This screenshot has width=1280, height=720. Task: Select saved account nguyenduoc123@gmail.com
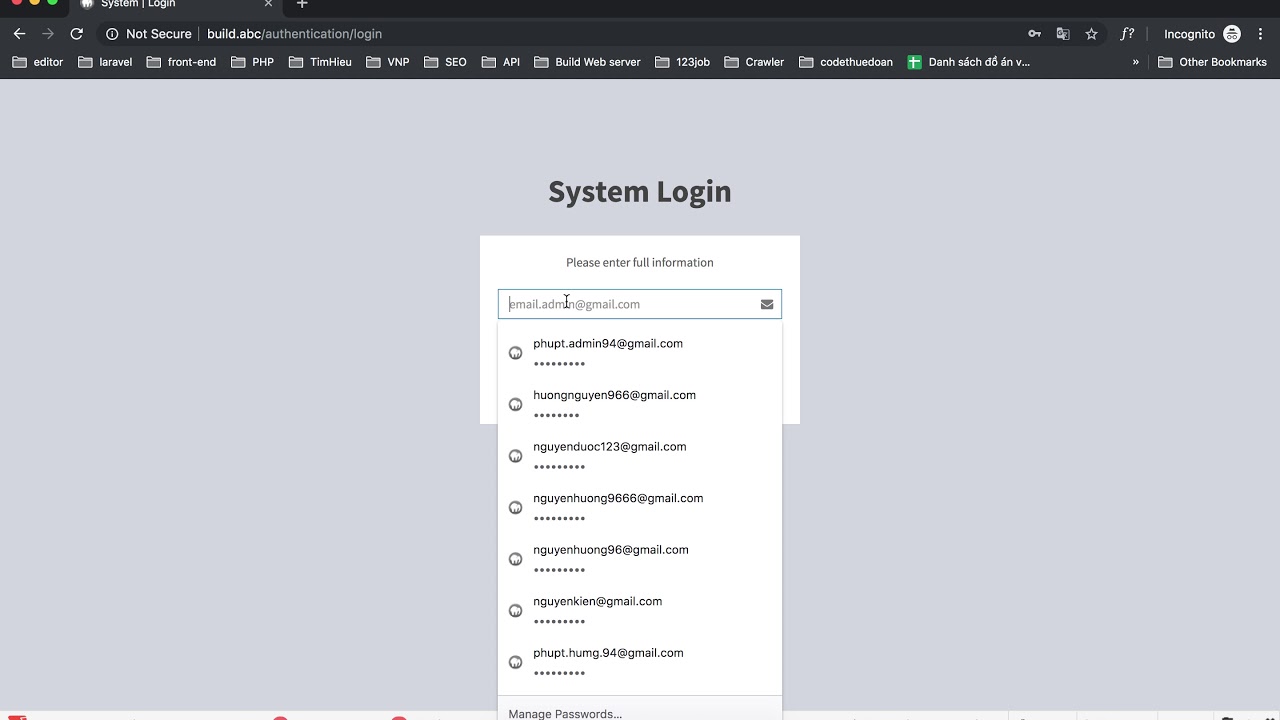point(640,456)
